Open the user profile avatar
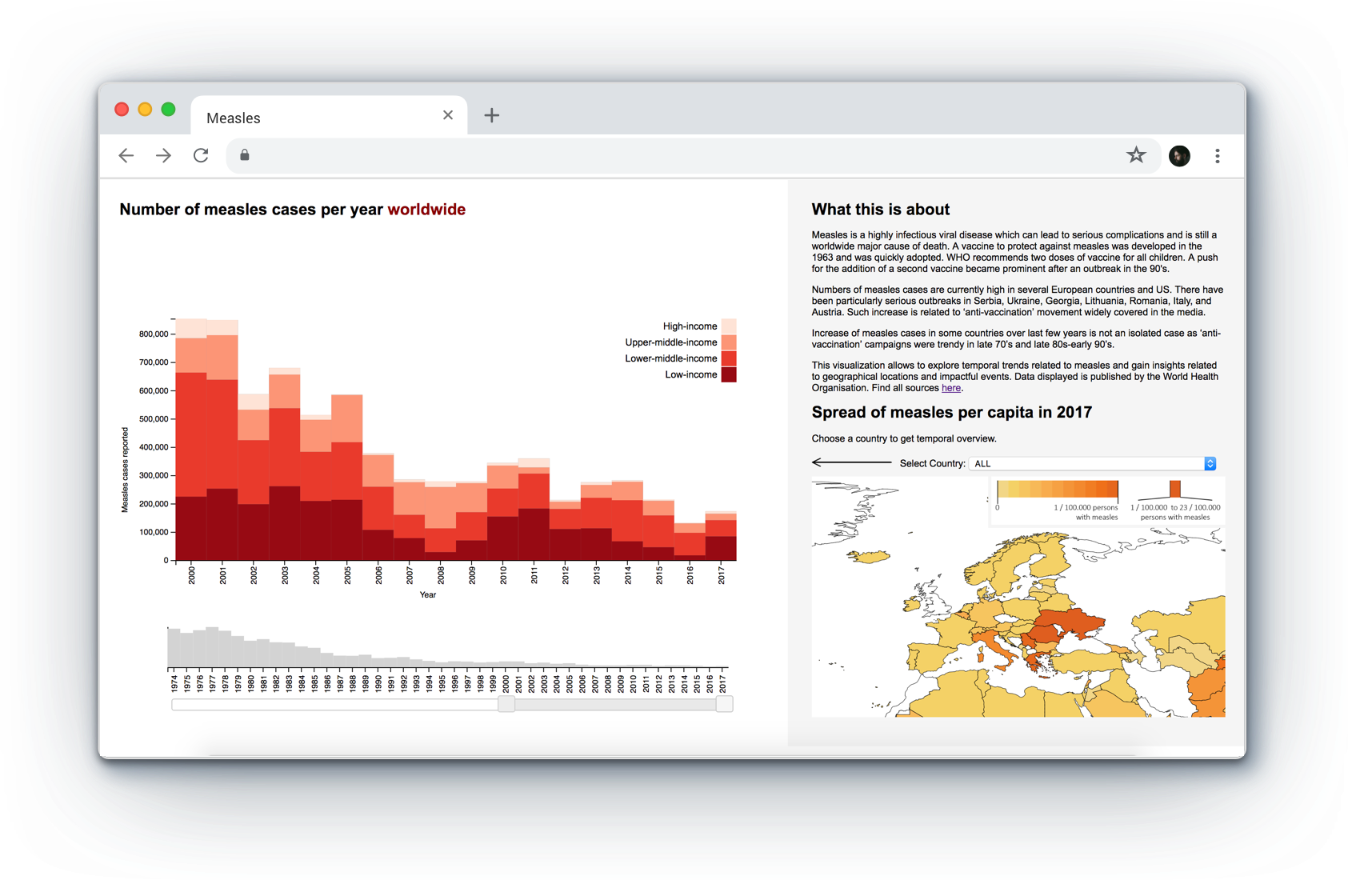1364x896 pixels. tap(1179, 156)
